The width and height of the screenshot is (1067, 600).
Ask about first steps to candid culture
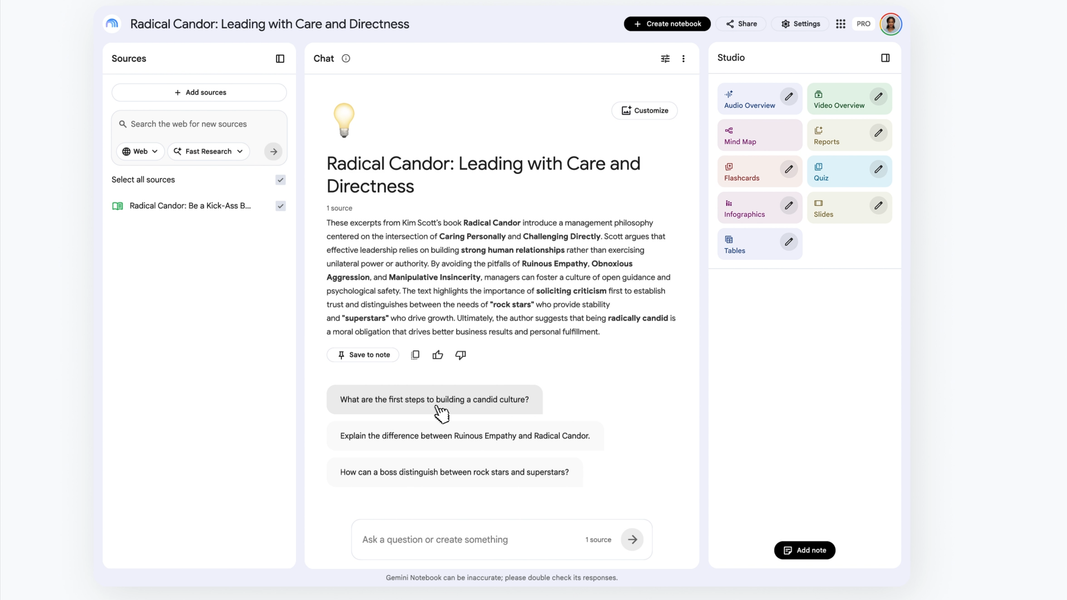(x=434, y=399)
